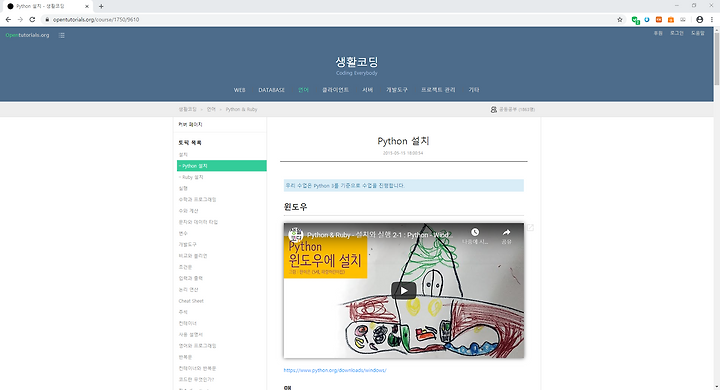720x390 pixels.
Task: Click Python & Ruby in the breadcrumb
Action: pyautogui.click(x=242, y=109)
